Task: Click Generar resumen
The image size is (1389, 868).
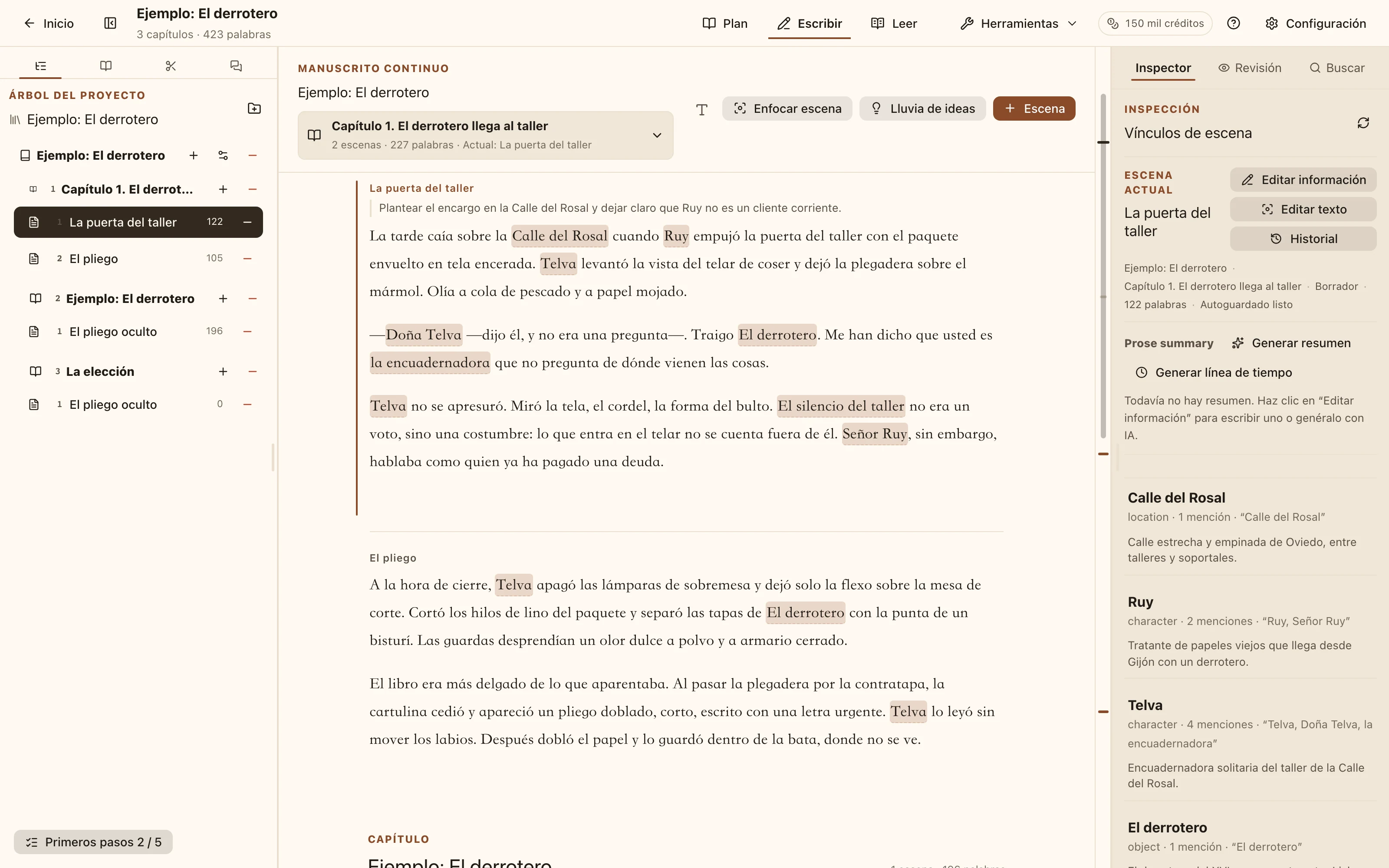Action: [1291, 343]
